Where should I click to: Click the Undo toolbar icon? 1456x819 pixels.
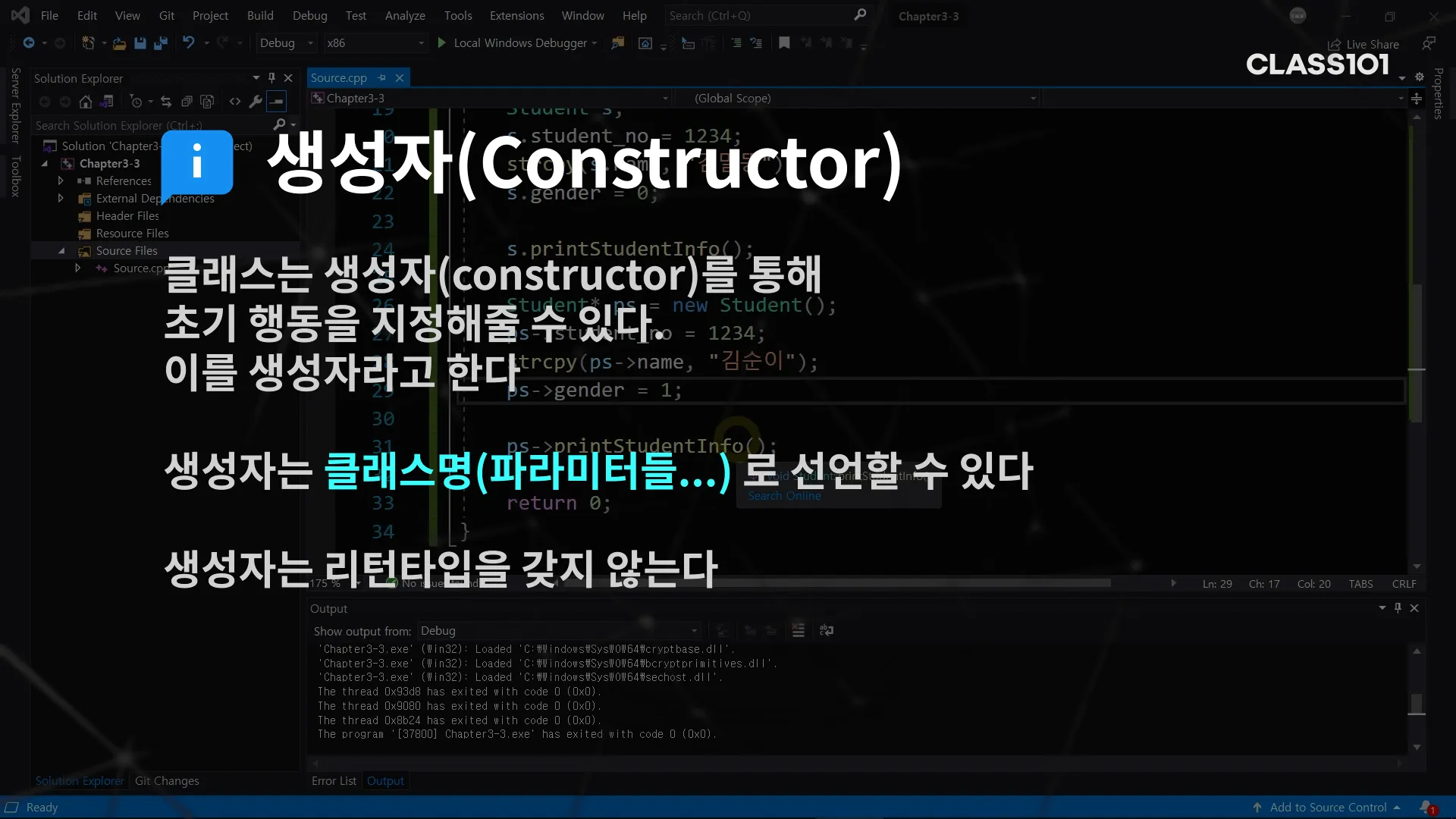189,43
